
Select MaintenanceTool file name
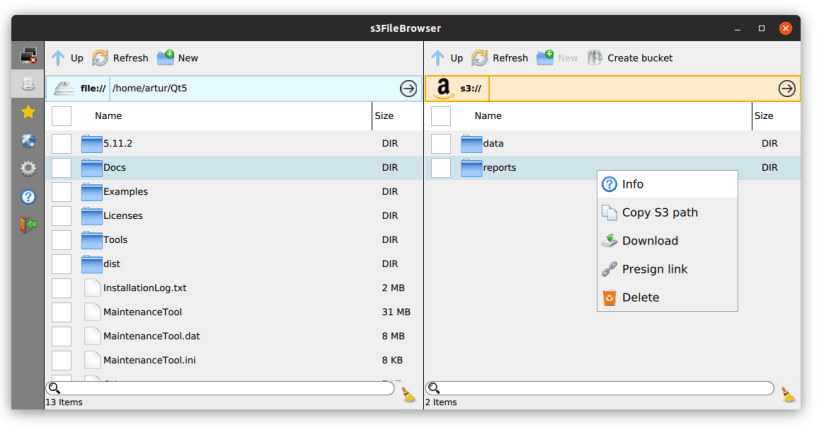143,312
